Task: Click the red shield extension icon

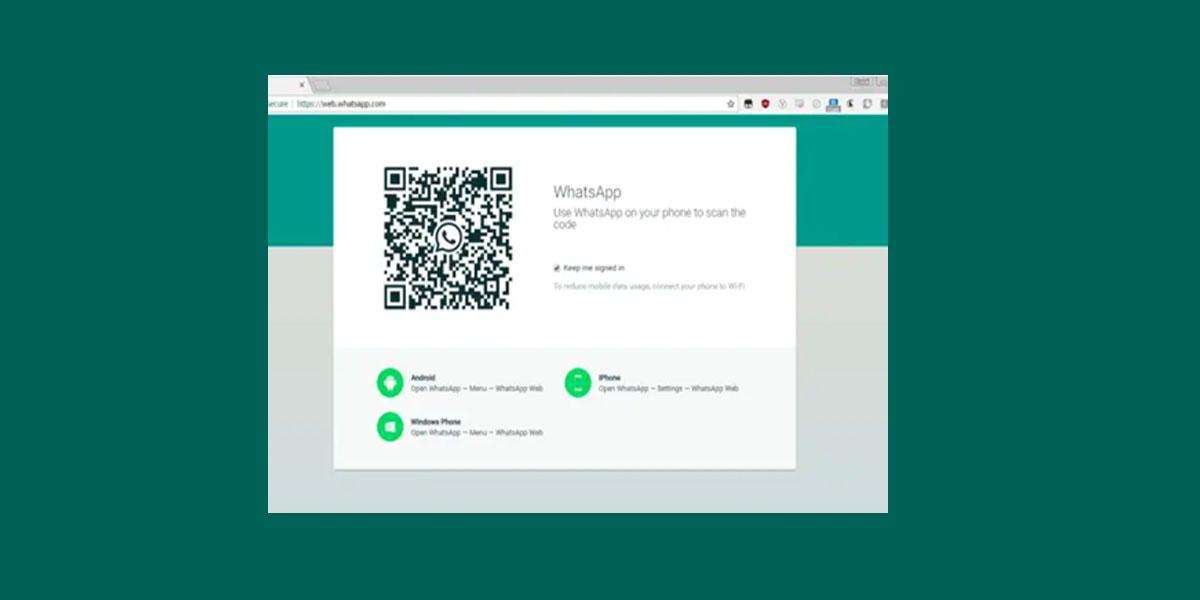Action: coord(765,104)
